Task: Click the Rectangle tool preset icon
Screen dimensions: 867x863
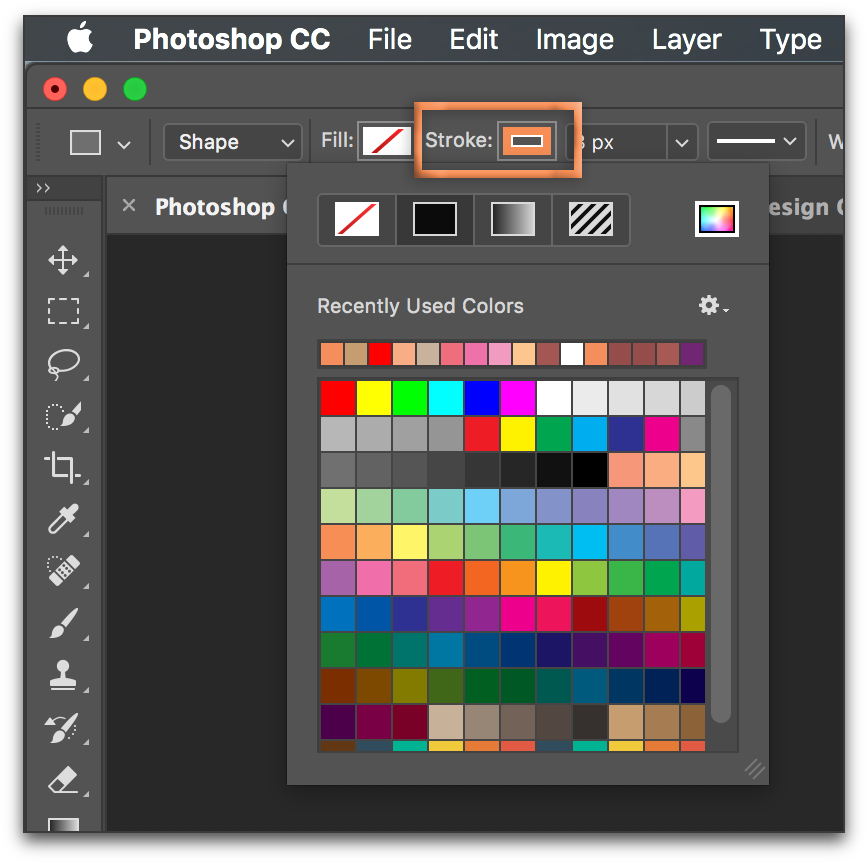Action: click(85, 143)
